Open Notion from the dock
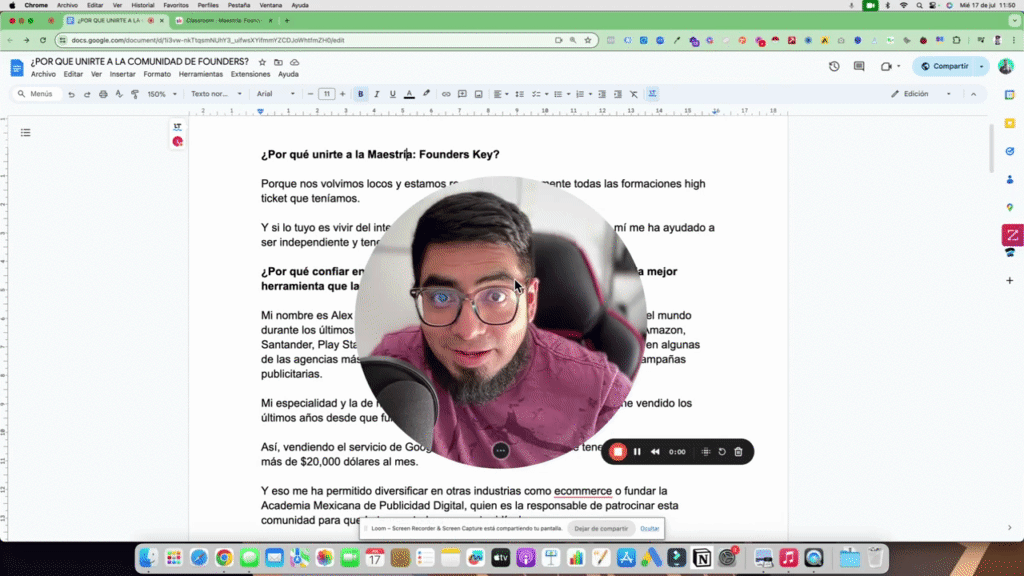 702,558
